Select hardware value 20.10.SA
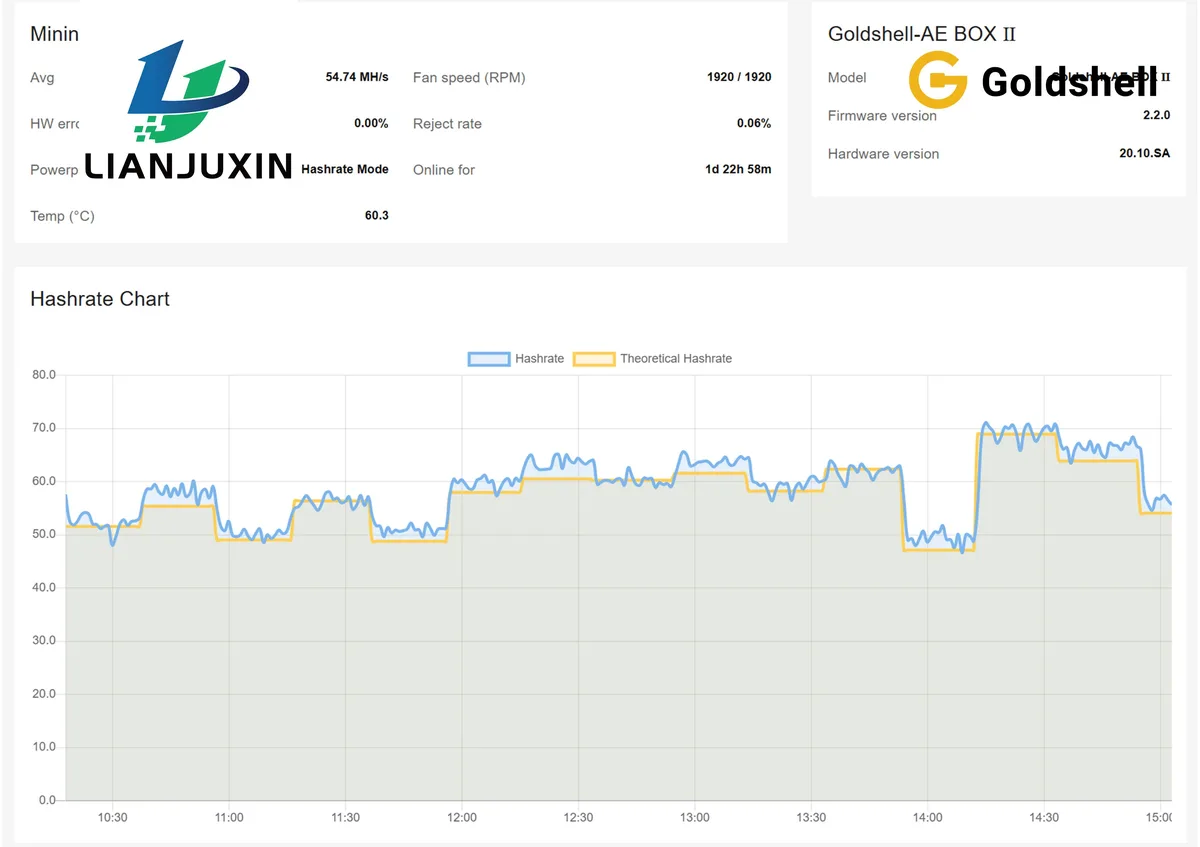The height and width of the screenshot is (847, 1200). click(x=1144, y=153)
